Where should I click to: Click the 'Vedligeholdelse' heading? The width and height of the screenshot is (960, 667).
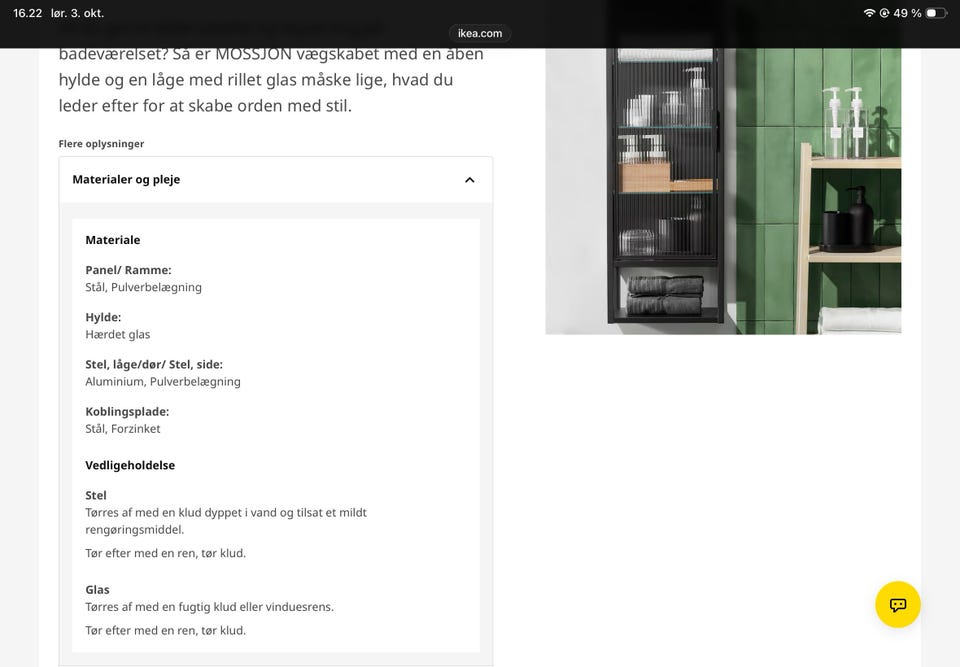click(x=130, y=465)
